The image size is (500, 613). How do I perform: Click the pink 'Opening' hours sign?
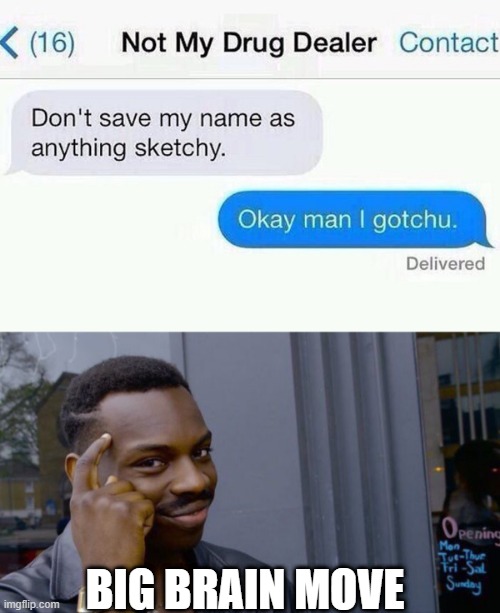(x=471, y=530)
